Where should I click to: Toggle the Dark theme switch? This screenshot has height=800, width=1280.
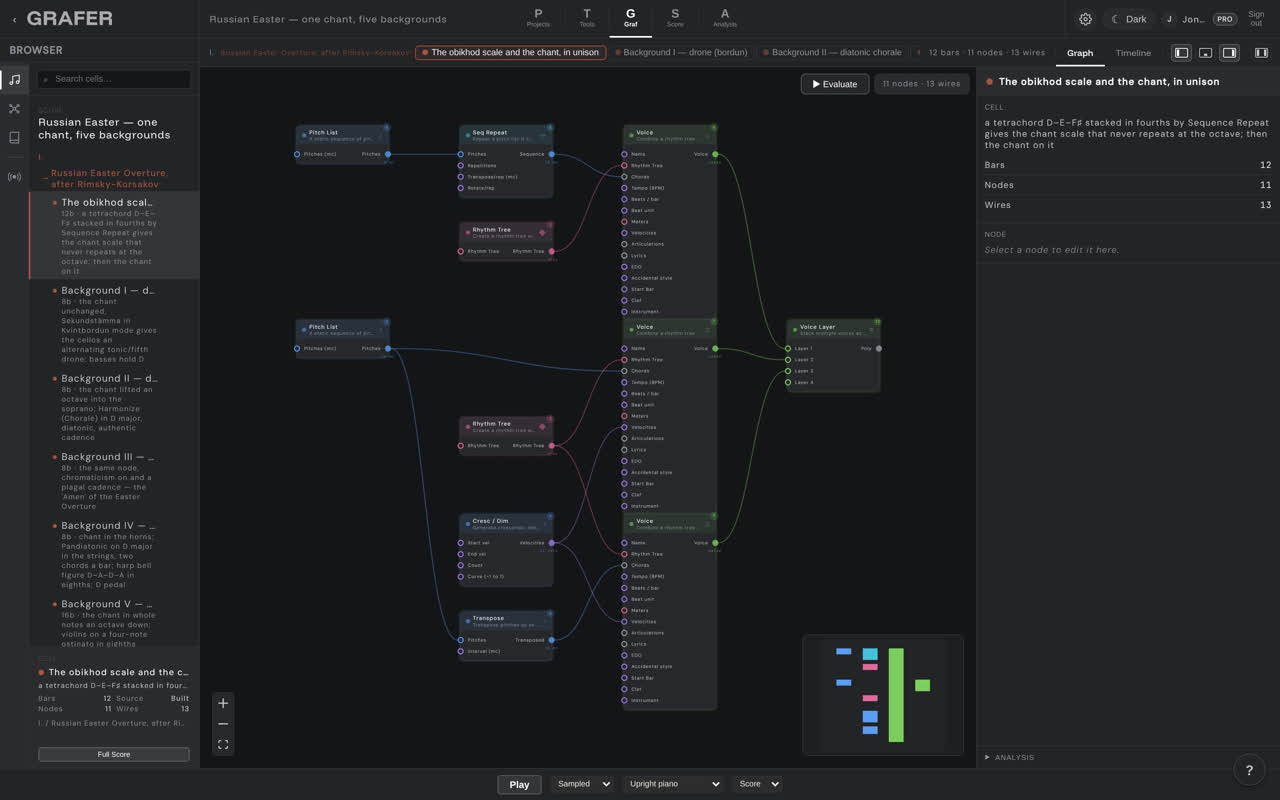(x=1129, y=19)
